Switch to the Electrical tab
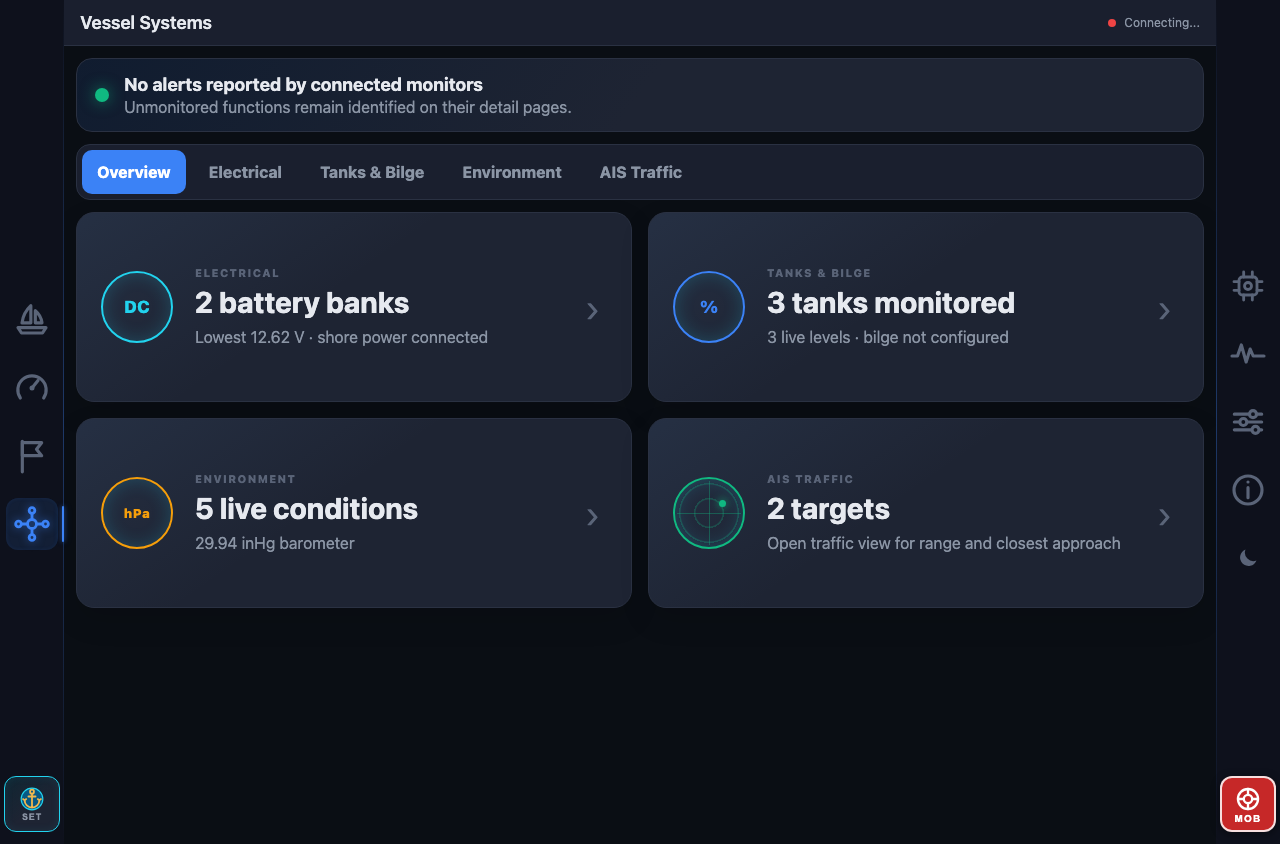1280x844 pixels. click(x=245, y=172)
